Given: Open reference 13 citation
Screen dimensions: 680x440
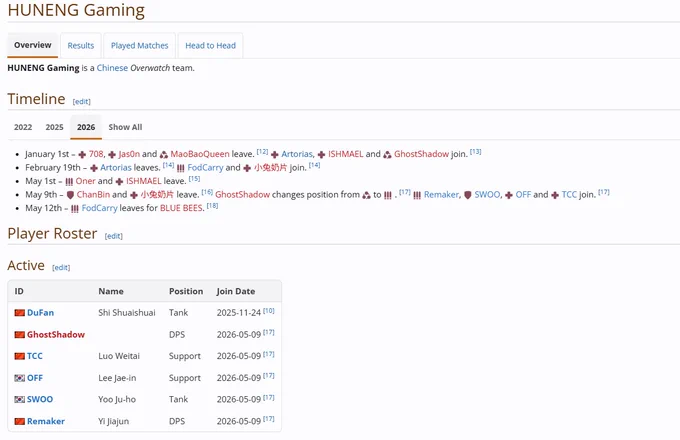Looking at the screenshot, I should [x=476, y=152].
